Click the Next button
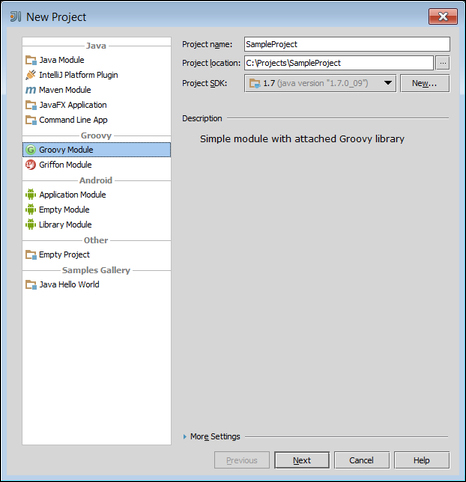 pyautogui.click(x=302, y=460)
